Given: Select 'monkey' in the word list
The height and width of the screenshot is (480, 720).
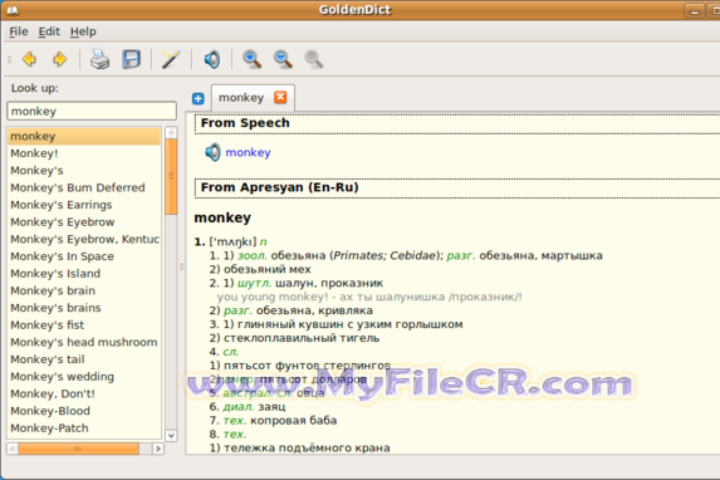Looking at the screenshot, I should 84,136.
